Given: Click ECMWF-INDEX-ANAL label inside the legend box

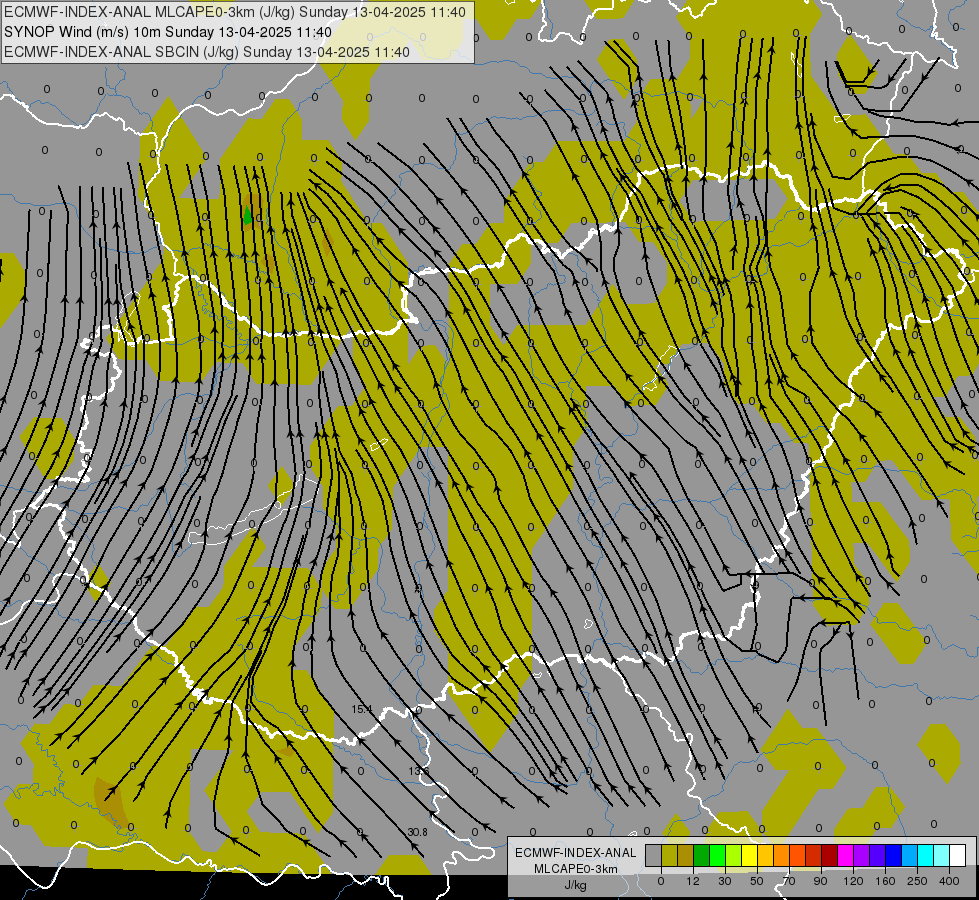Looking at the screenshot, I should pos(575,853).
